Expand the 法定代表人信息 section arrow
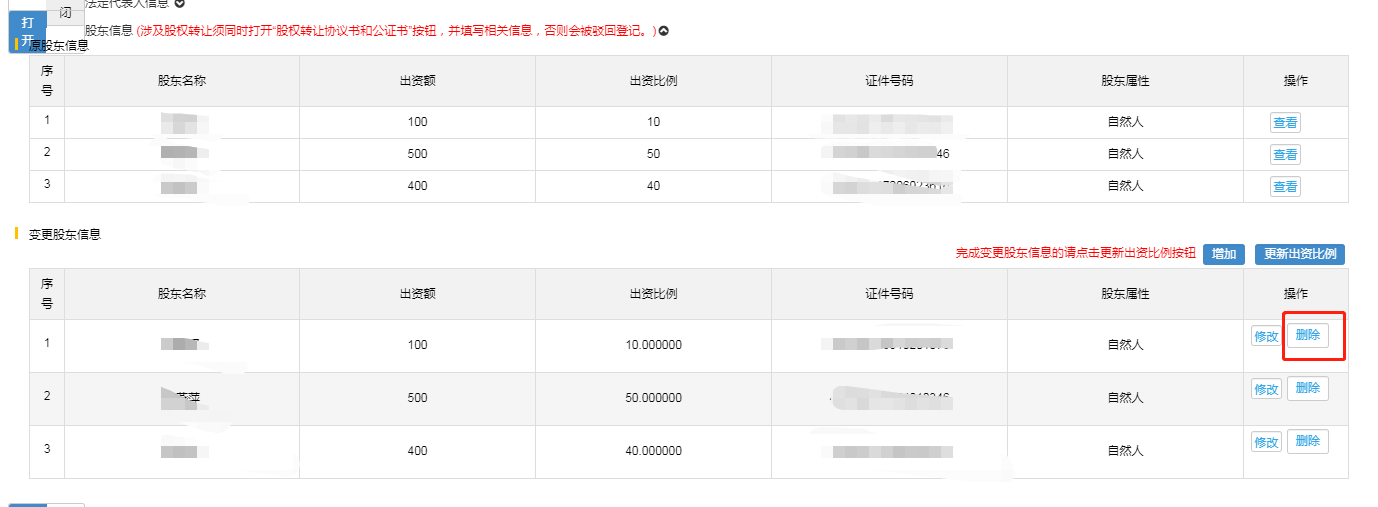 pos(180,4)
